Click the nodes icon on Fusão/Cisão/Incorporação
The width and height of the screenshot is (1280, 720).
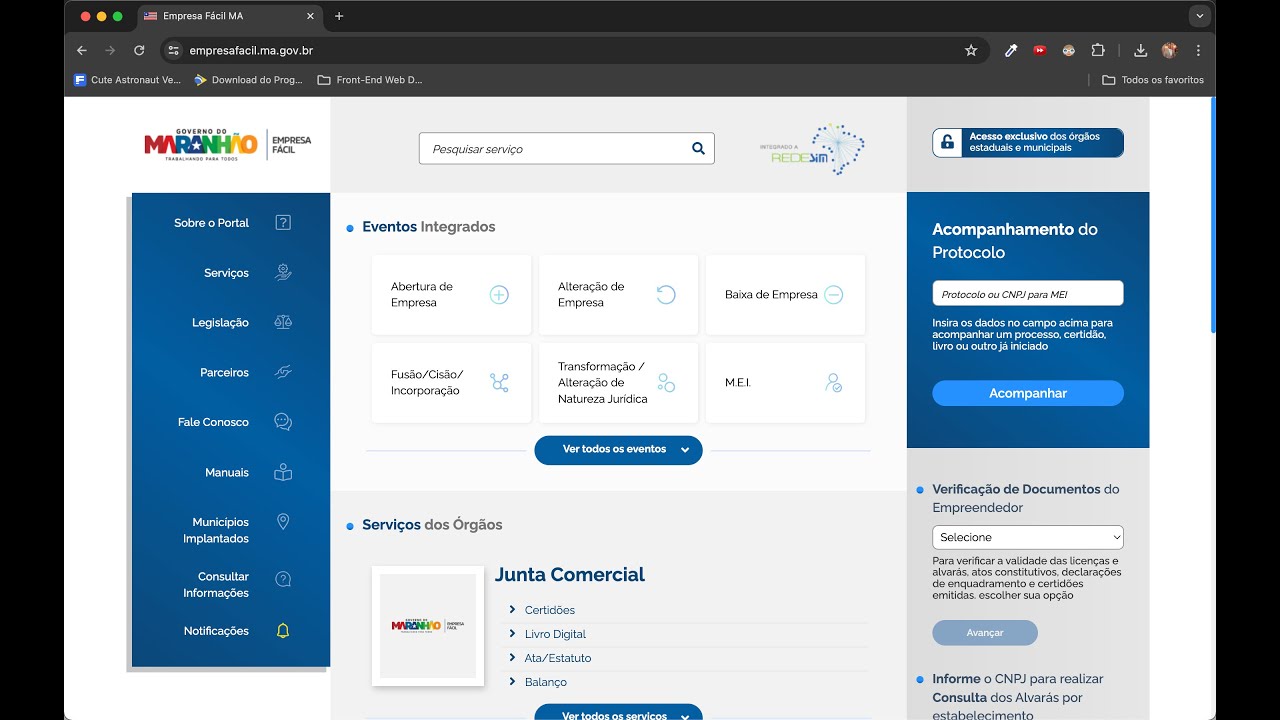(499, 383)
